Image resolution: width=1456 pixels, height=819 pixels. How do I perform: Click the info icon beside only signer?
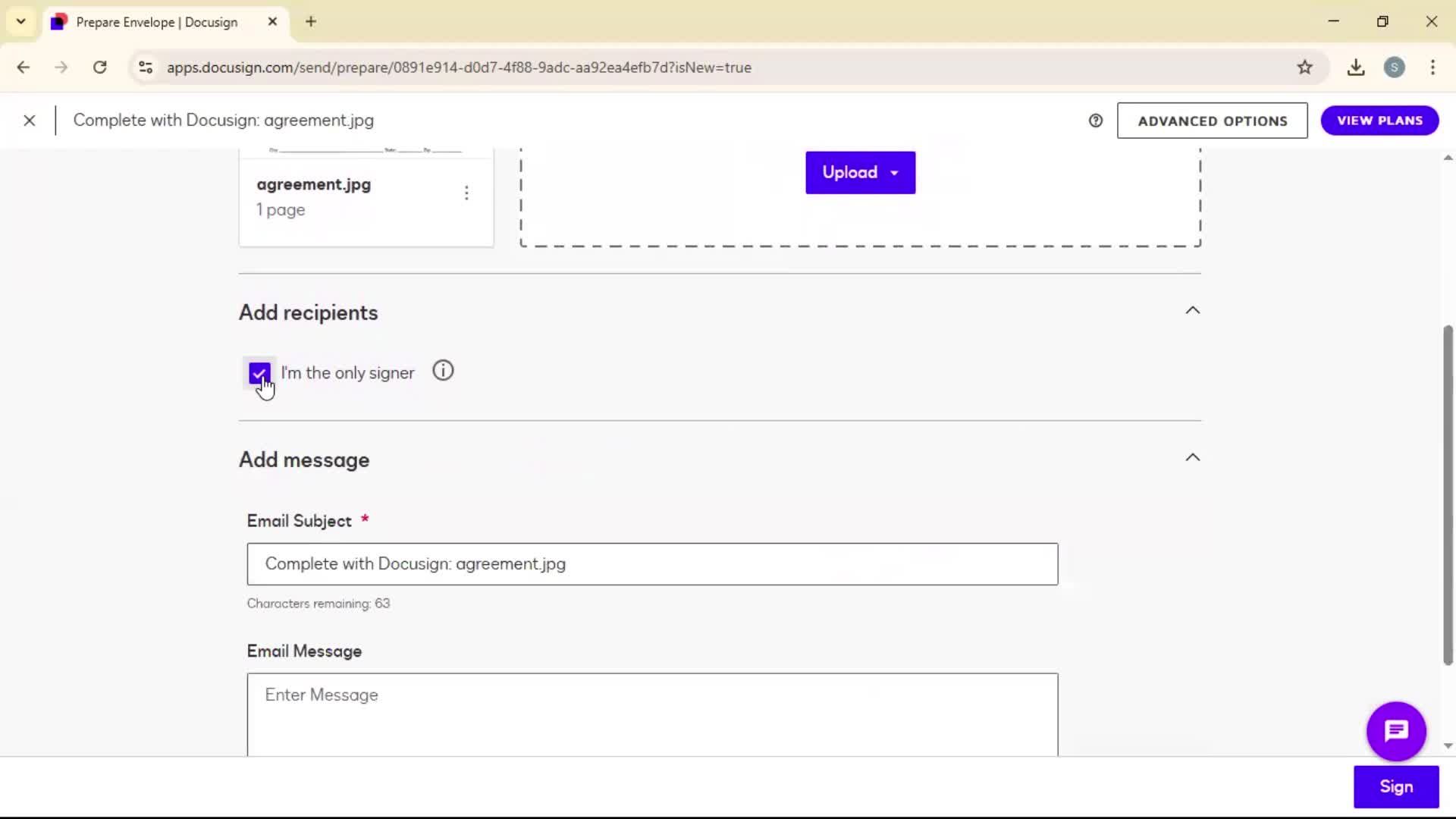click(443, 371)
